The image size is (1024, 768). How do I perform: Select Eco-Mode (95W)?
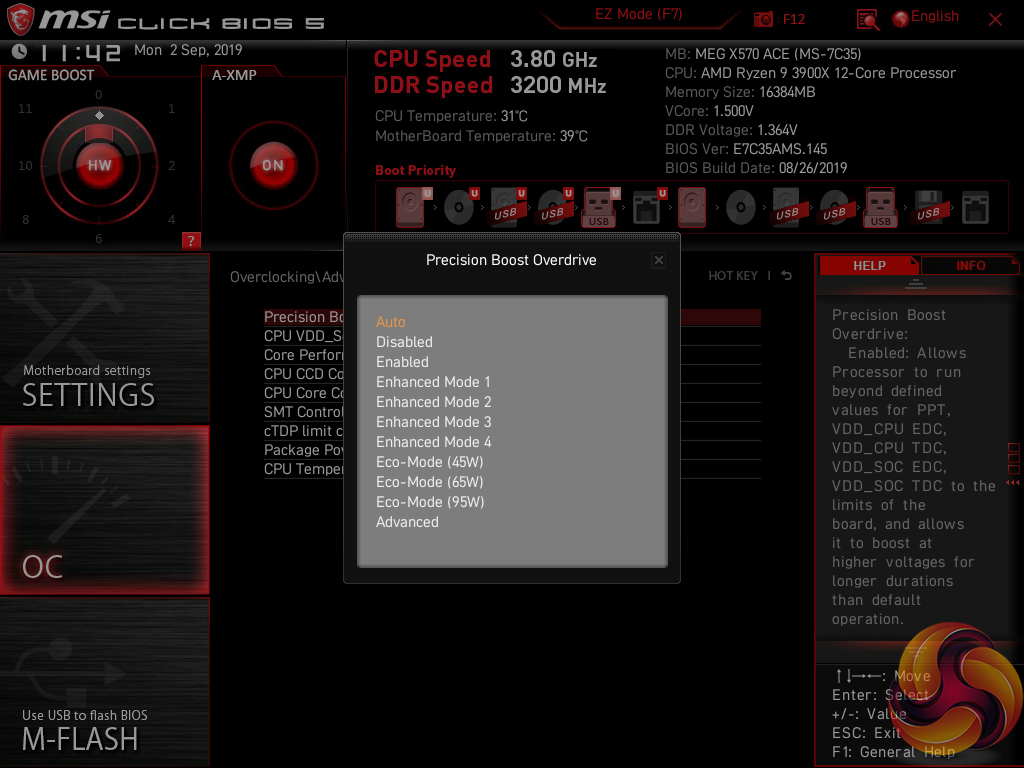pos(430,502)
